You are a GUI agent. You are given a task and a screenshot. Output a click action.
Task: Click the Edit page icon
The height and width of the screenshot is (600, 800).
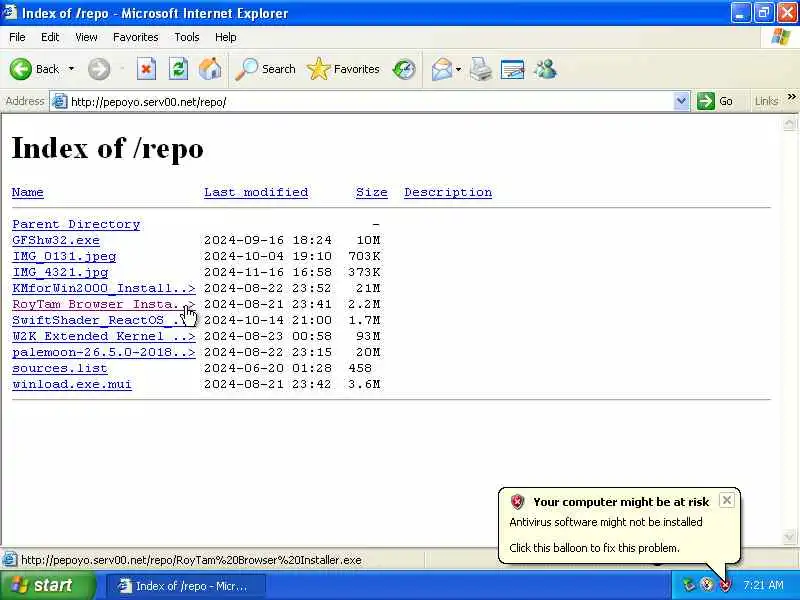click(x=513, y=69)
